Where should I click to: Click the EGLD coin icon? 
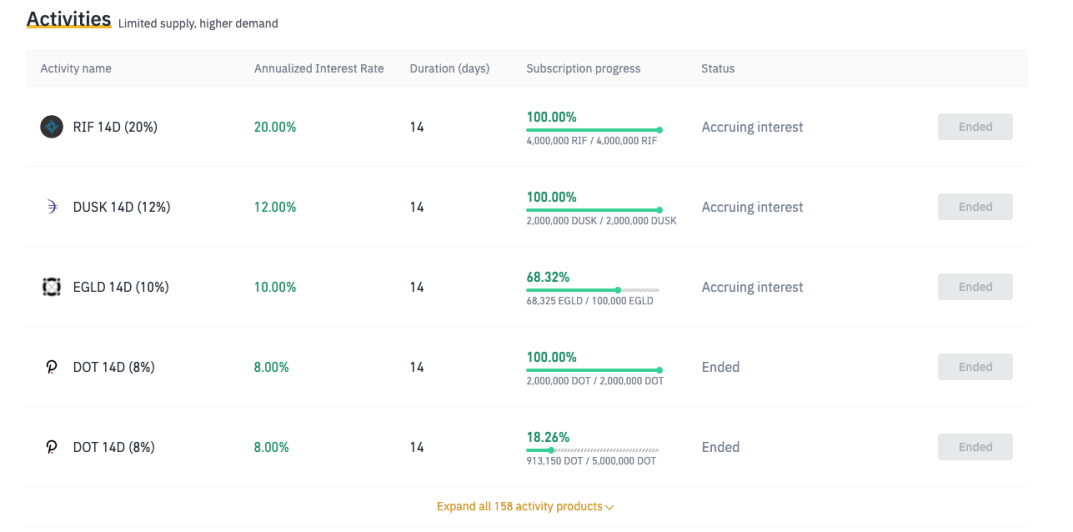point(51,287)
